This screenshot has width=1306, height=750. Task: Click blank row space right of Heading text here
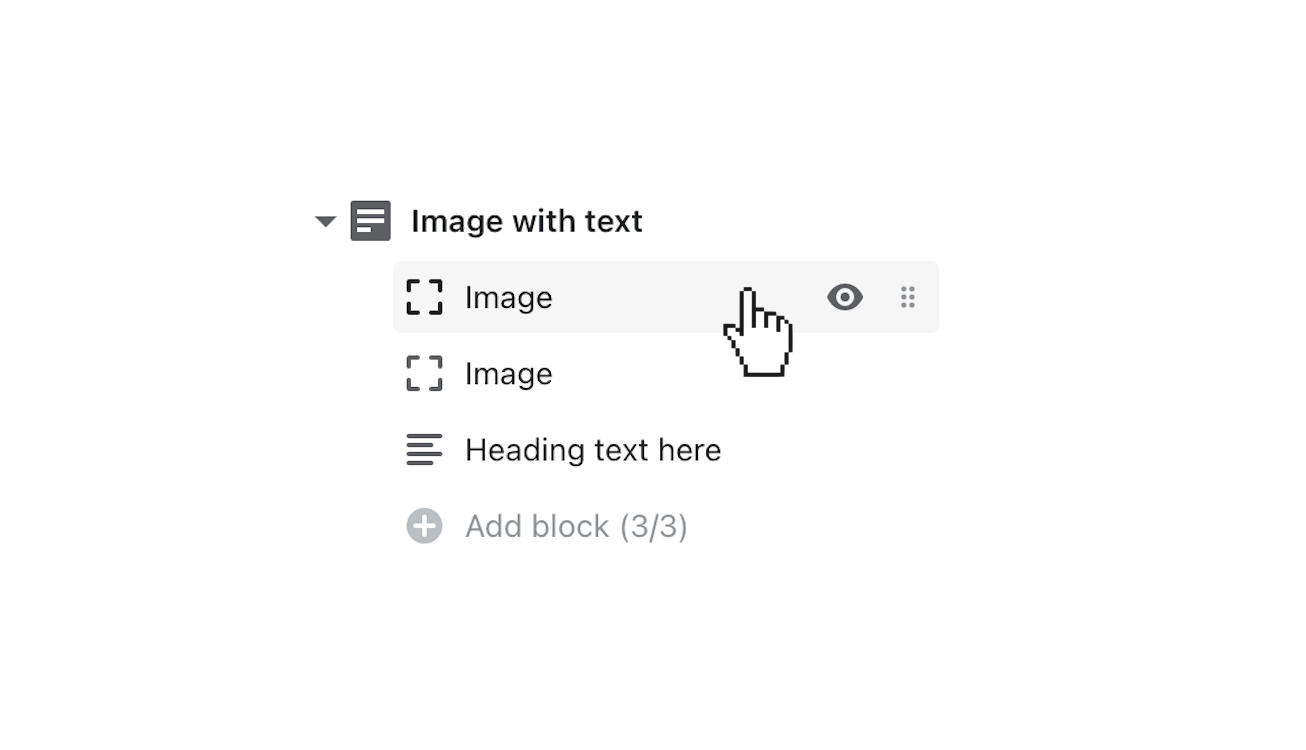[830, 450]
